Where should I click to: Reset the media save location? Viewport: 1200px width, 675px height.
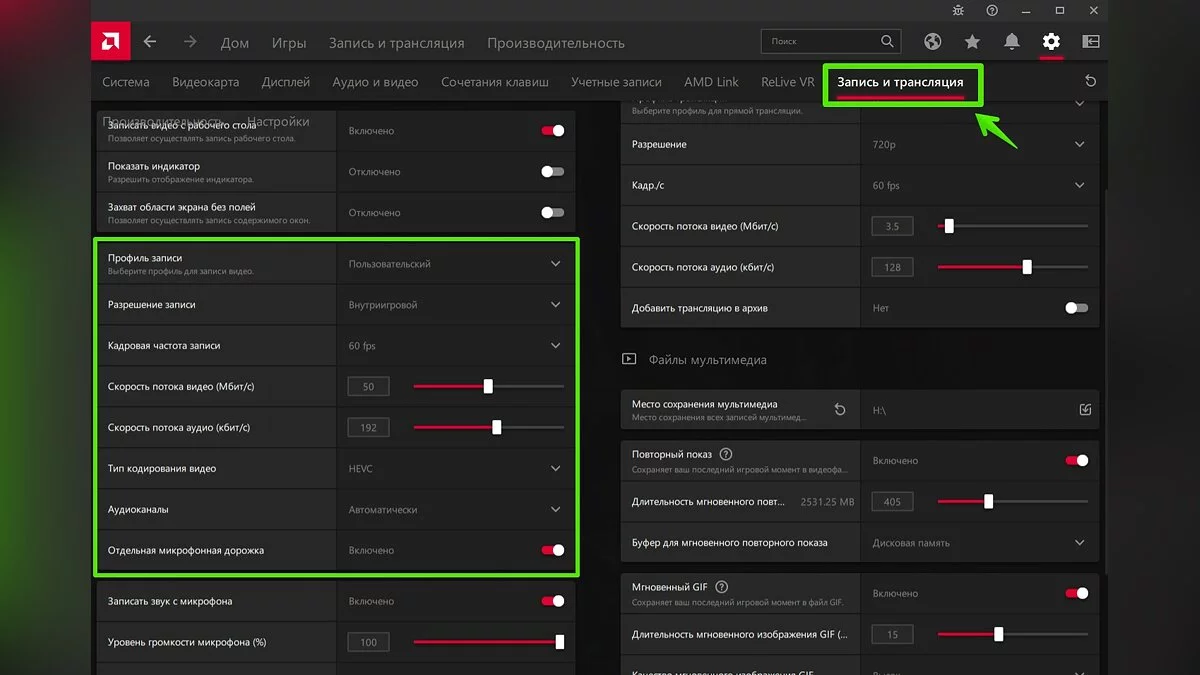(840, 409)
